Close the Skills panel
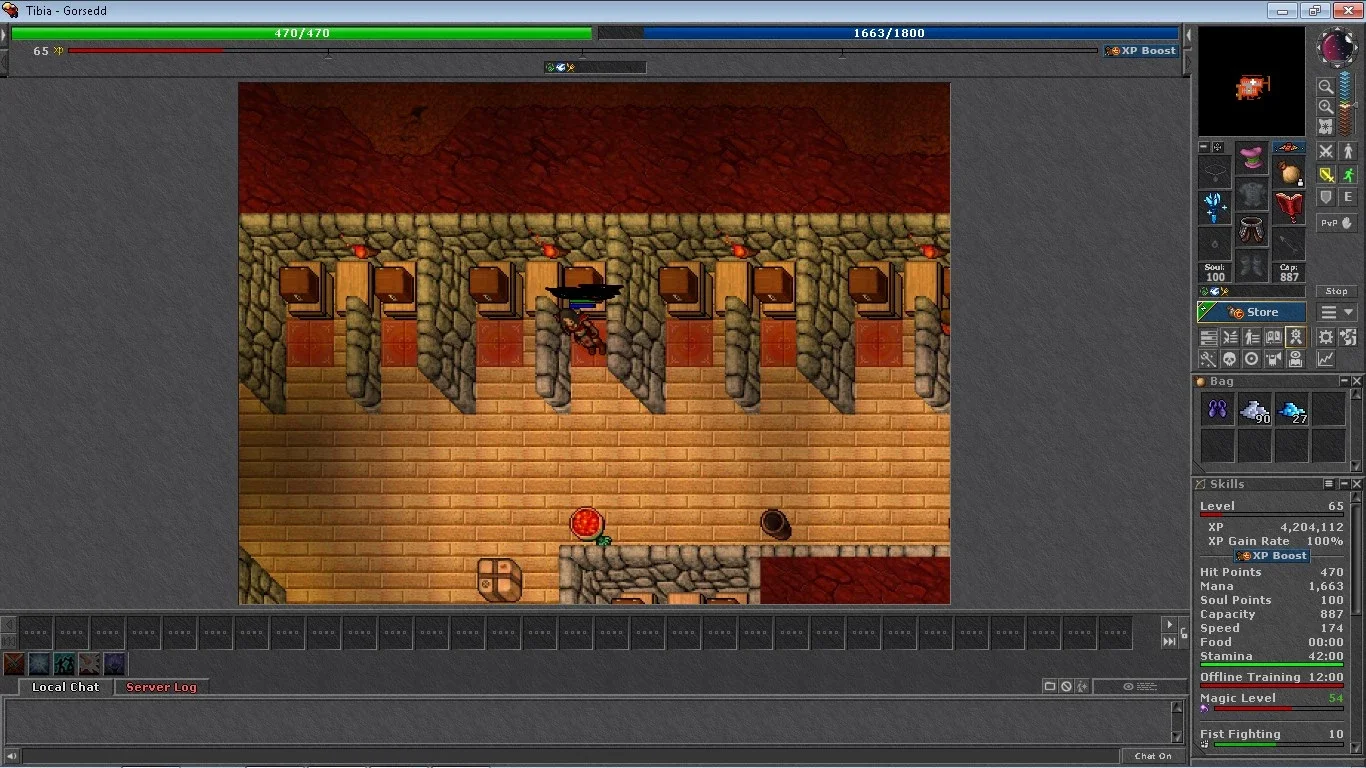 click(1357, 484)
